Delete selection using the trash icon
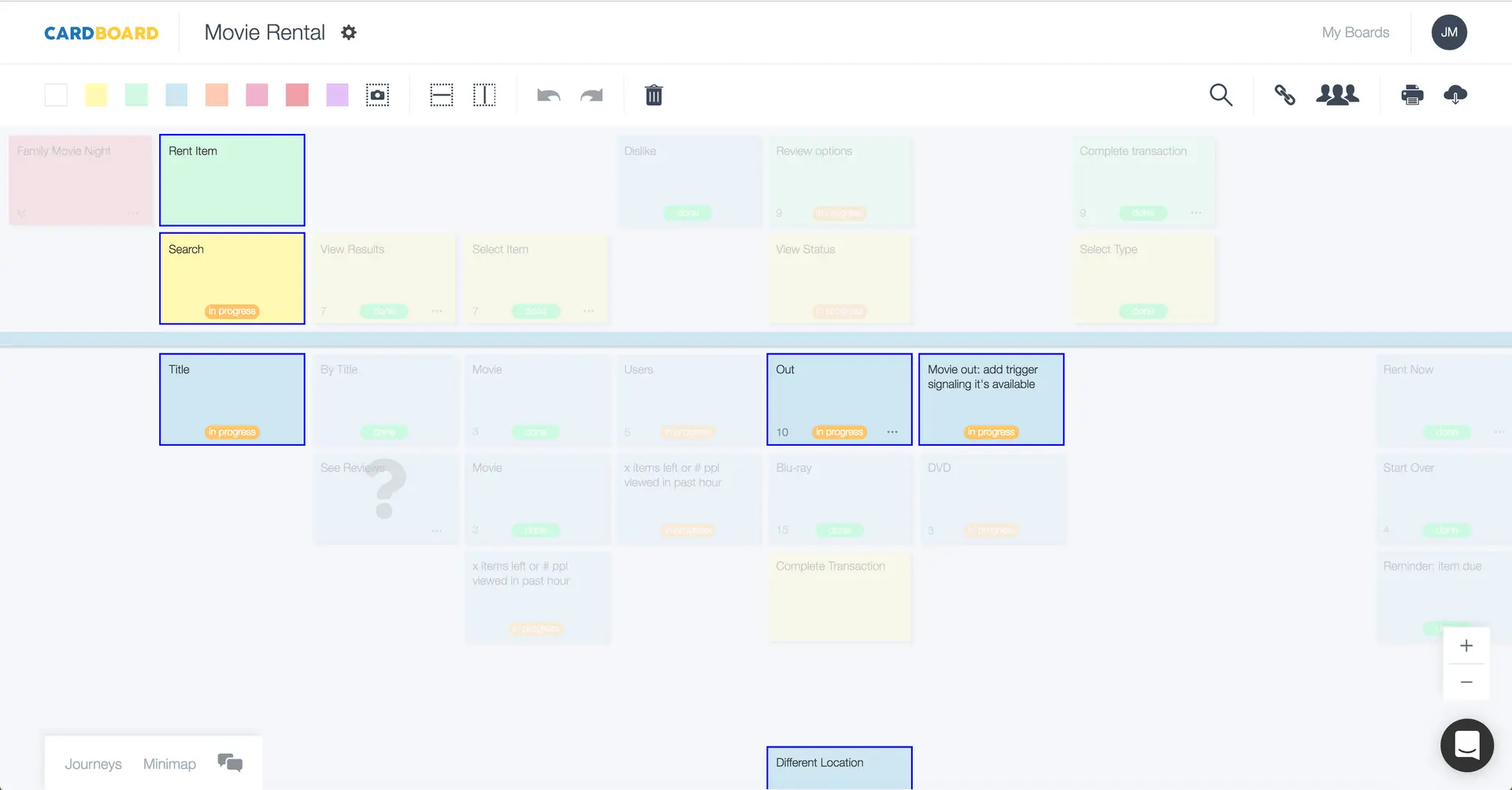The width and height of the screenshot is (1512, 790). (654, 95)
